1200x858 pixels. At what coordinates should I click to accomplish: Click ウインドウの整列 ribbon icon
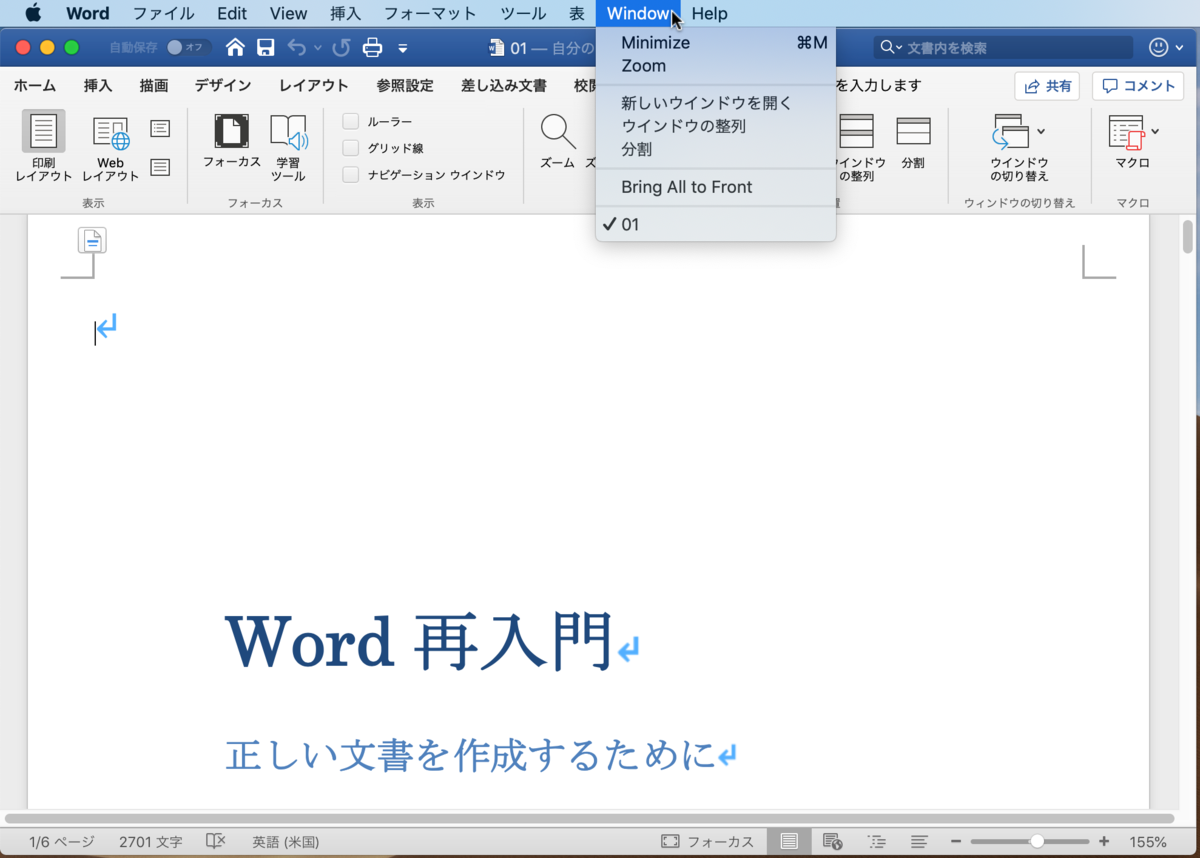coord(856,147)
